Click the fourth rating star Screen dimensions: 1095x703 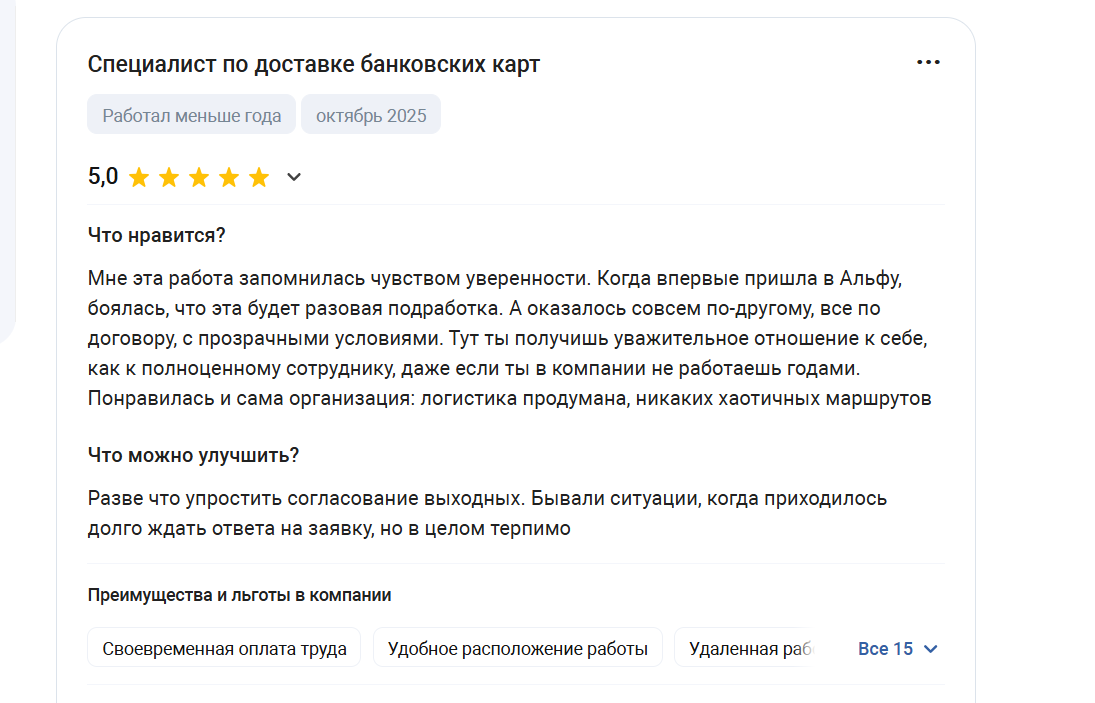[229, 178]
